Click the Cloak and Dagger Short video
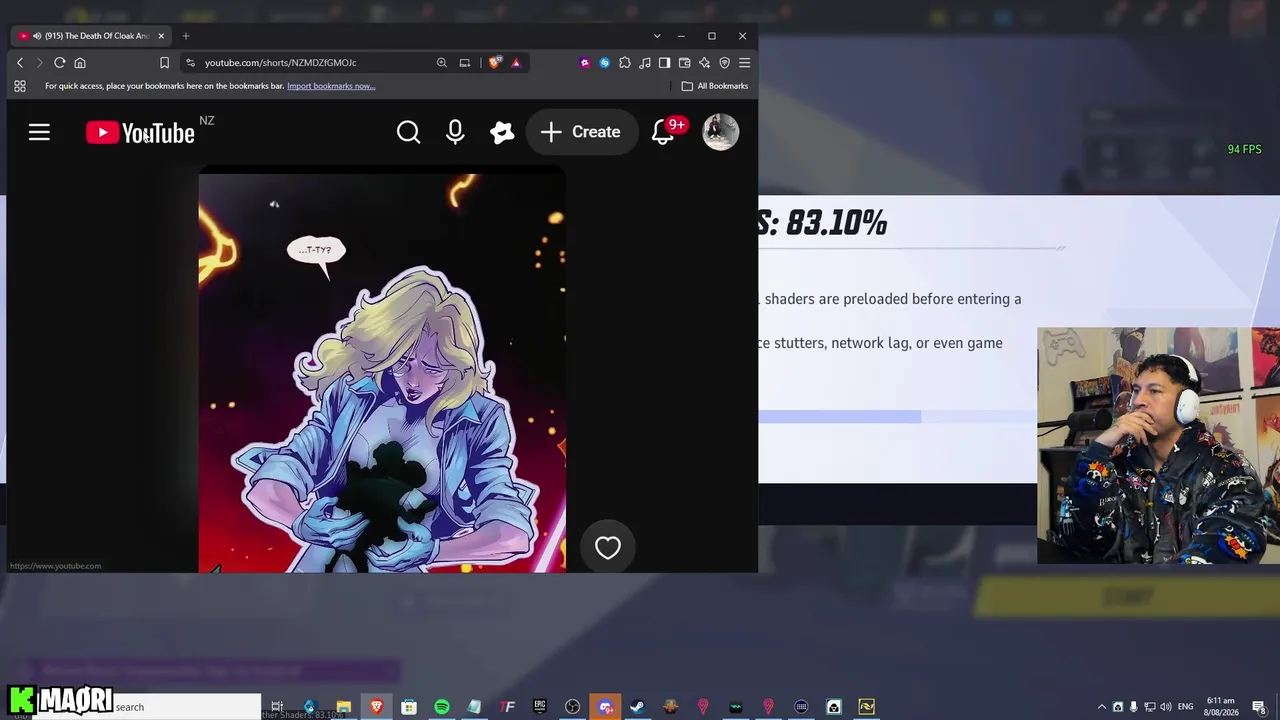Image resolution: width=1280 pixels, height=720 pixels. click(382, 370)
